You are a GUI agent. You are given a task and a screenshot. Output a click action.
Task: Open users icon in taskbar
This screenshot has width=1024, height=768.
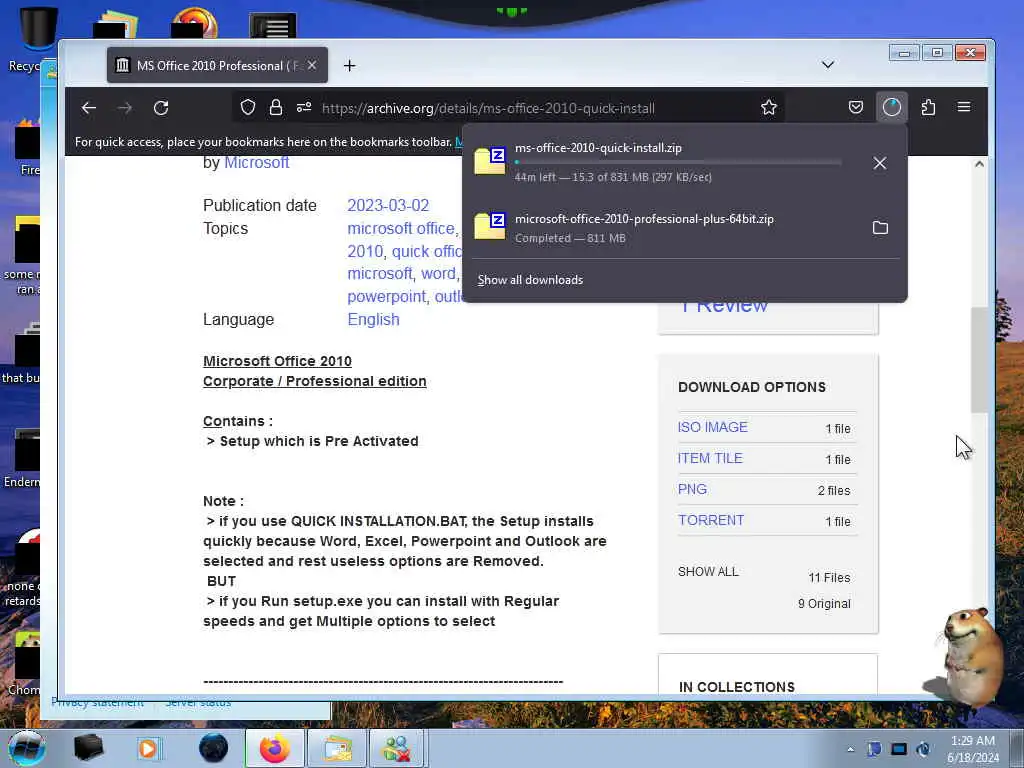(397, 748)
